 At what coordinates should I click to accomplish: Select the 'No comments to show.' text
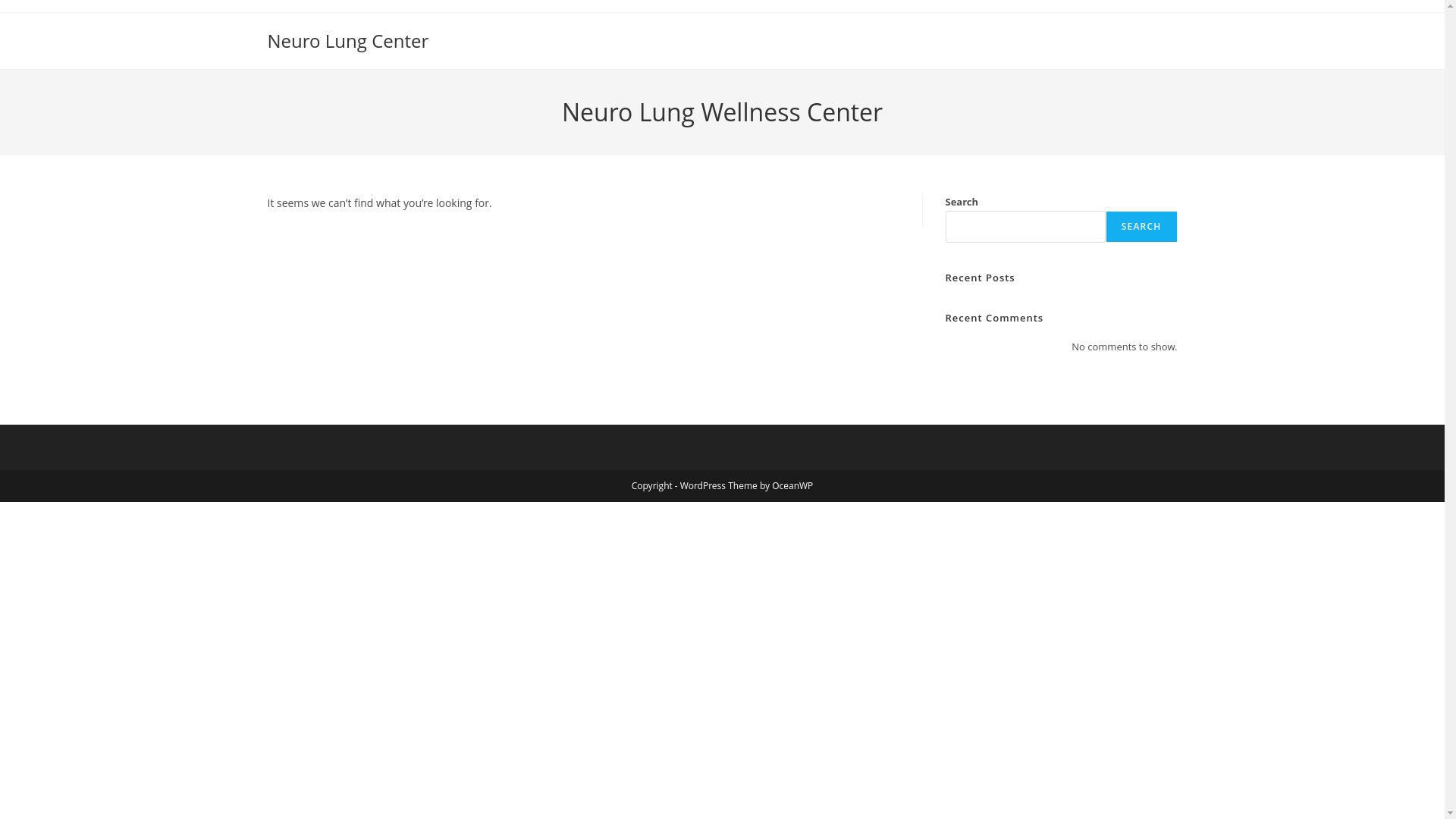pos(1124,347)
